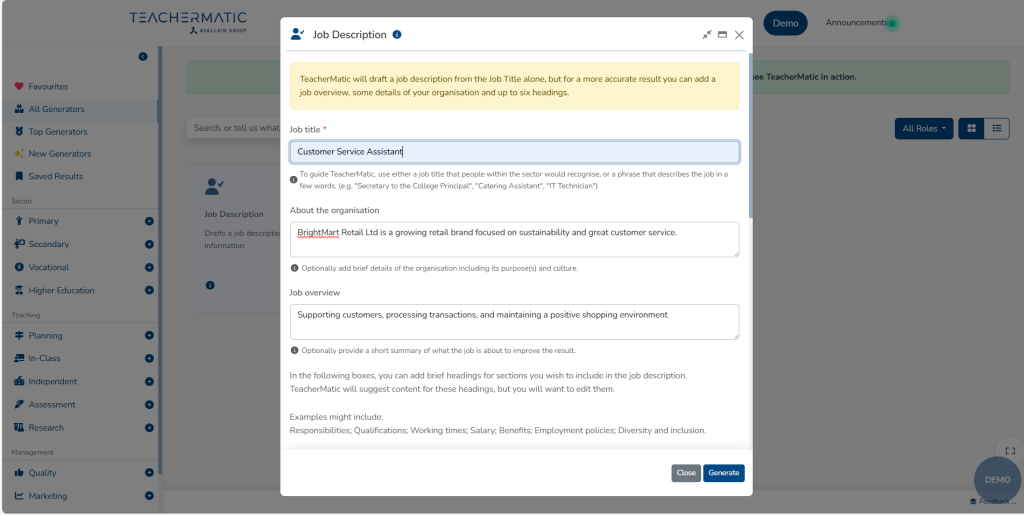Screen dimensions: 1024x515
Task: Click the search generators field
Action: 233,128
